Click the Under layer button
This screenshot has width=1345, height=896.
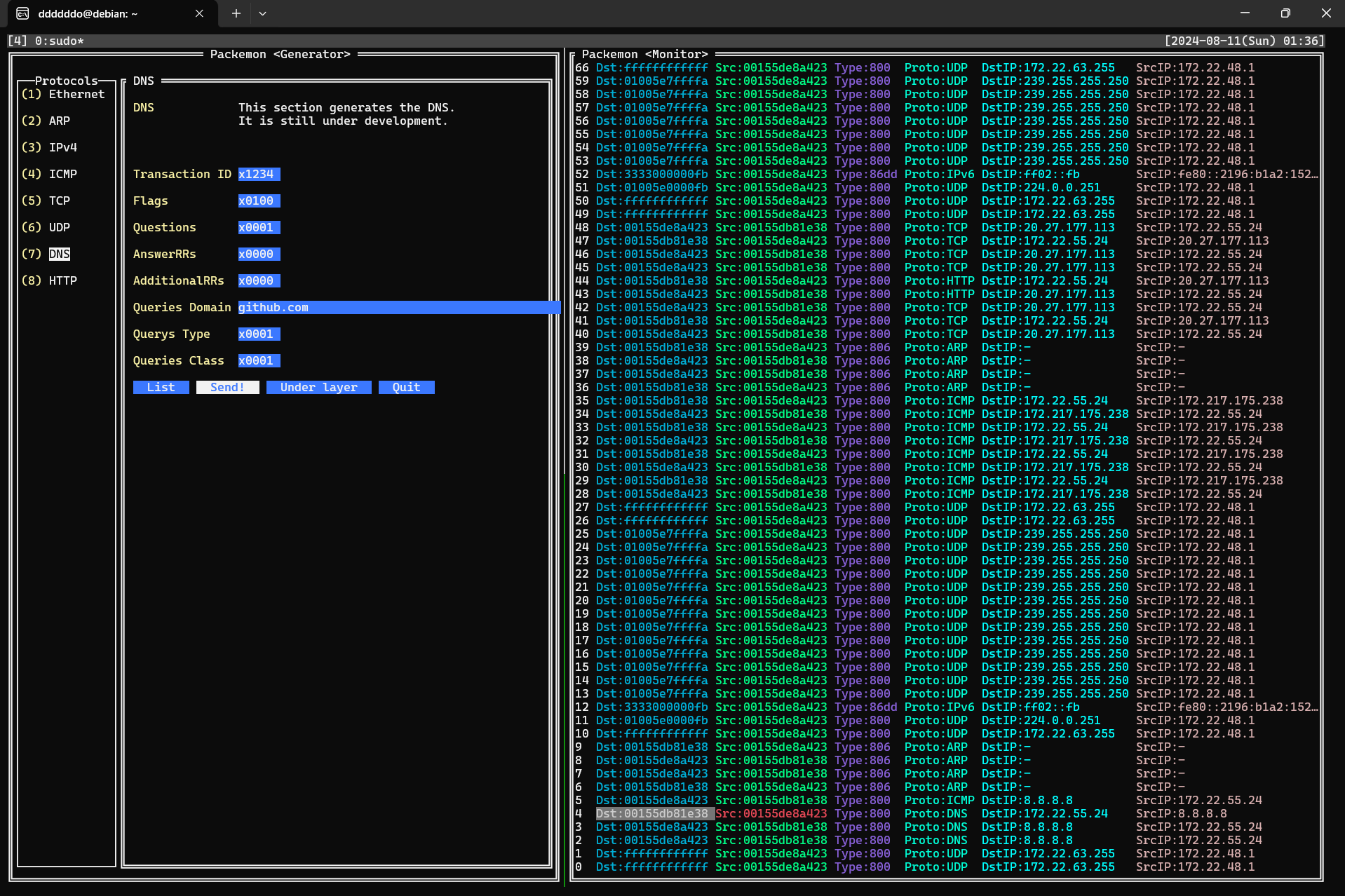(319, 387)
